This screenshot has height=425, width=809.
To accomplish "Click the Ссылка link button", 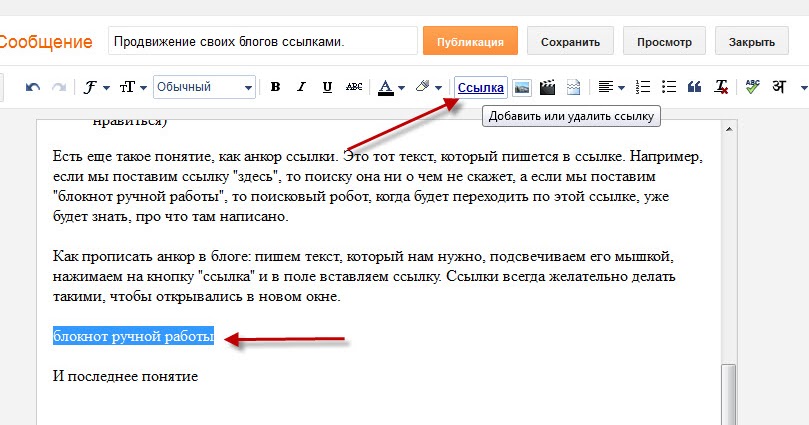I will pos(481,88).
